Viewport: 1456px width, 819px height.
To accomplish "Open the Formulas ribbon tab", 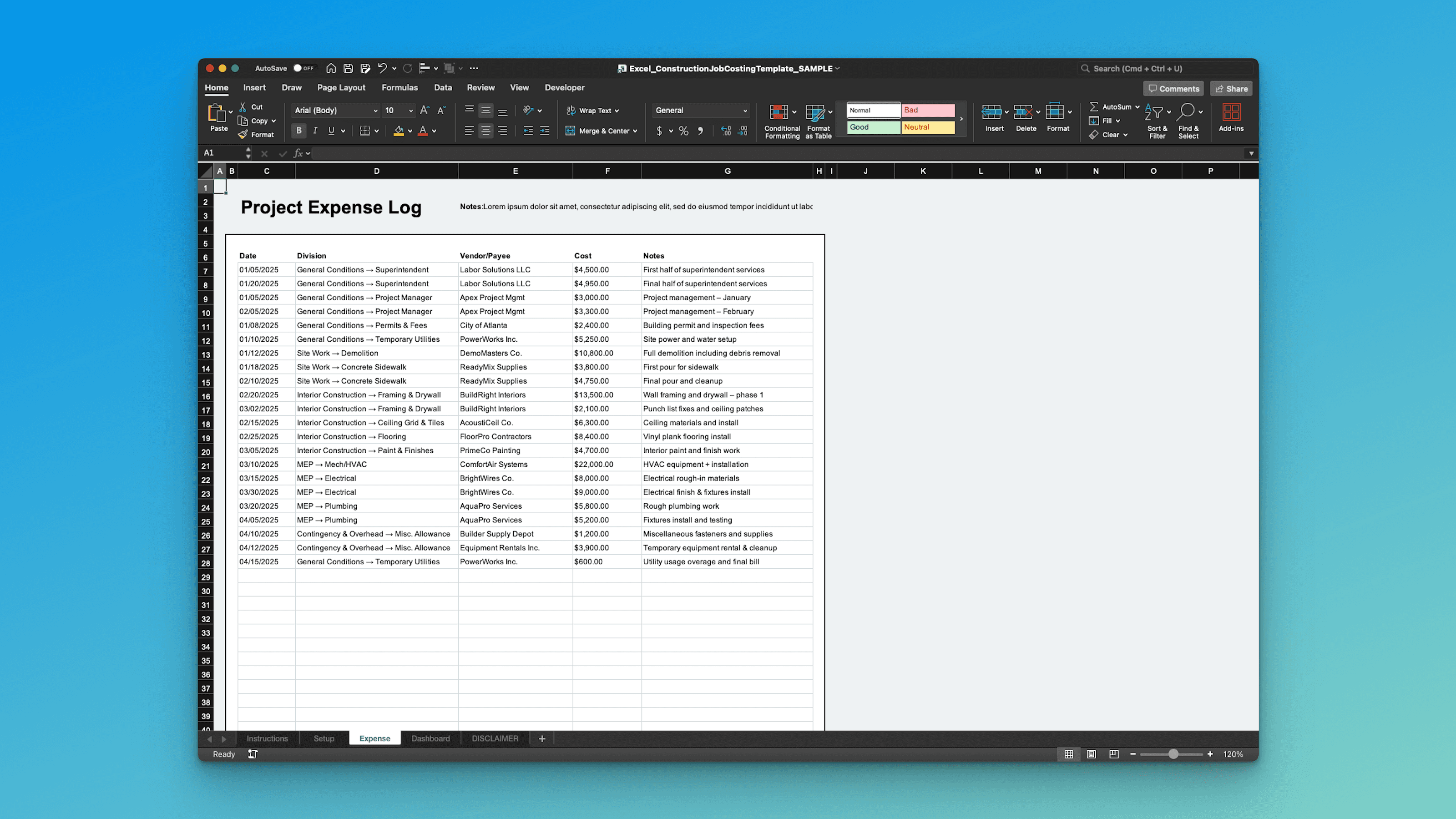I will (399, 88).
